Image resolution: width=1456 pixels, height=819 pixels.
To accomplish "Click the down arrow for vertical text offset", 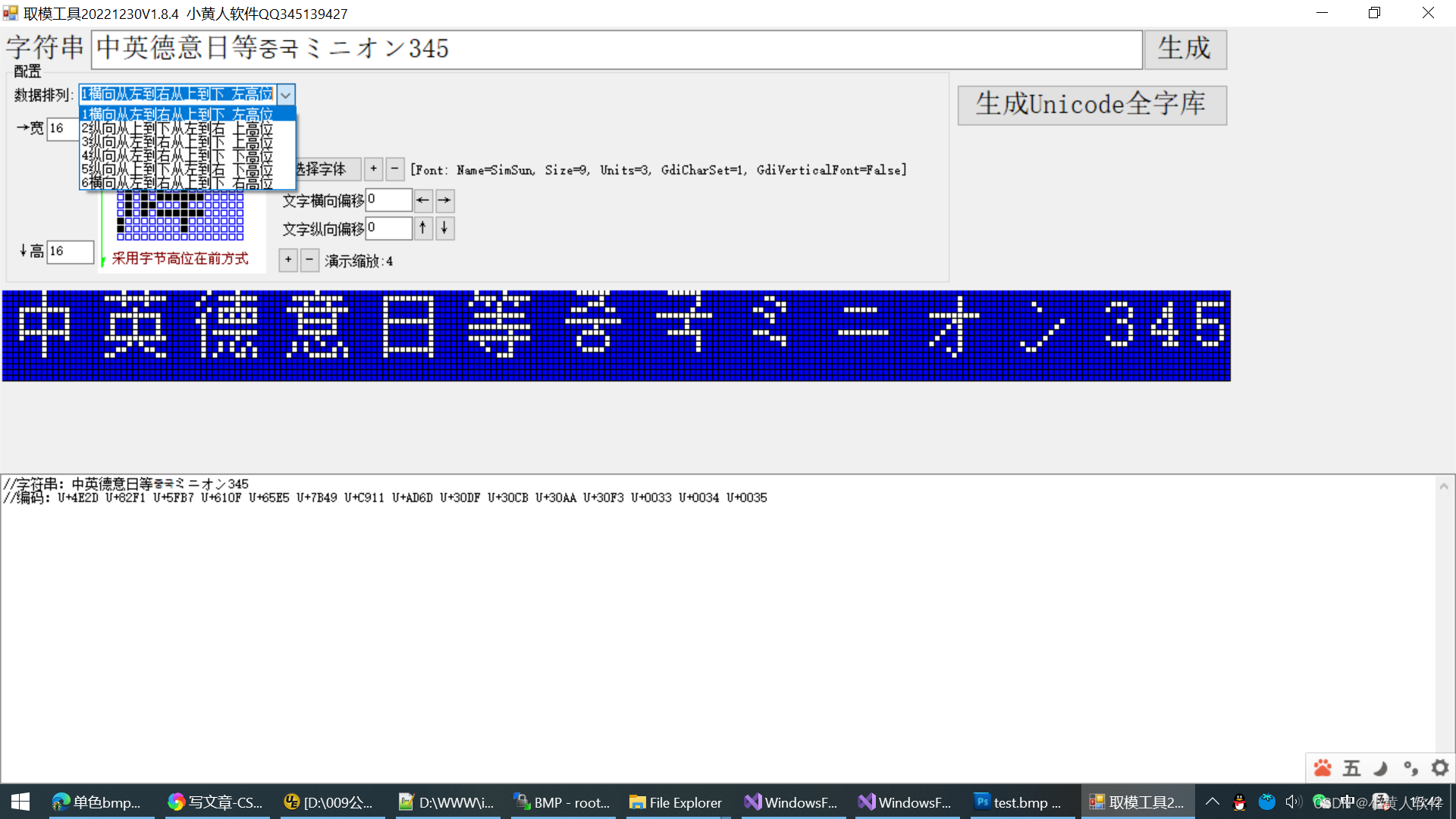I will pos(445,227).
